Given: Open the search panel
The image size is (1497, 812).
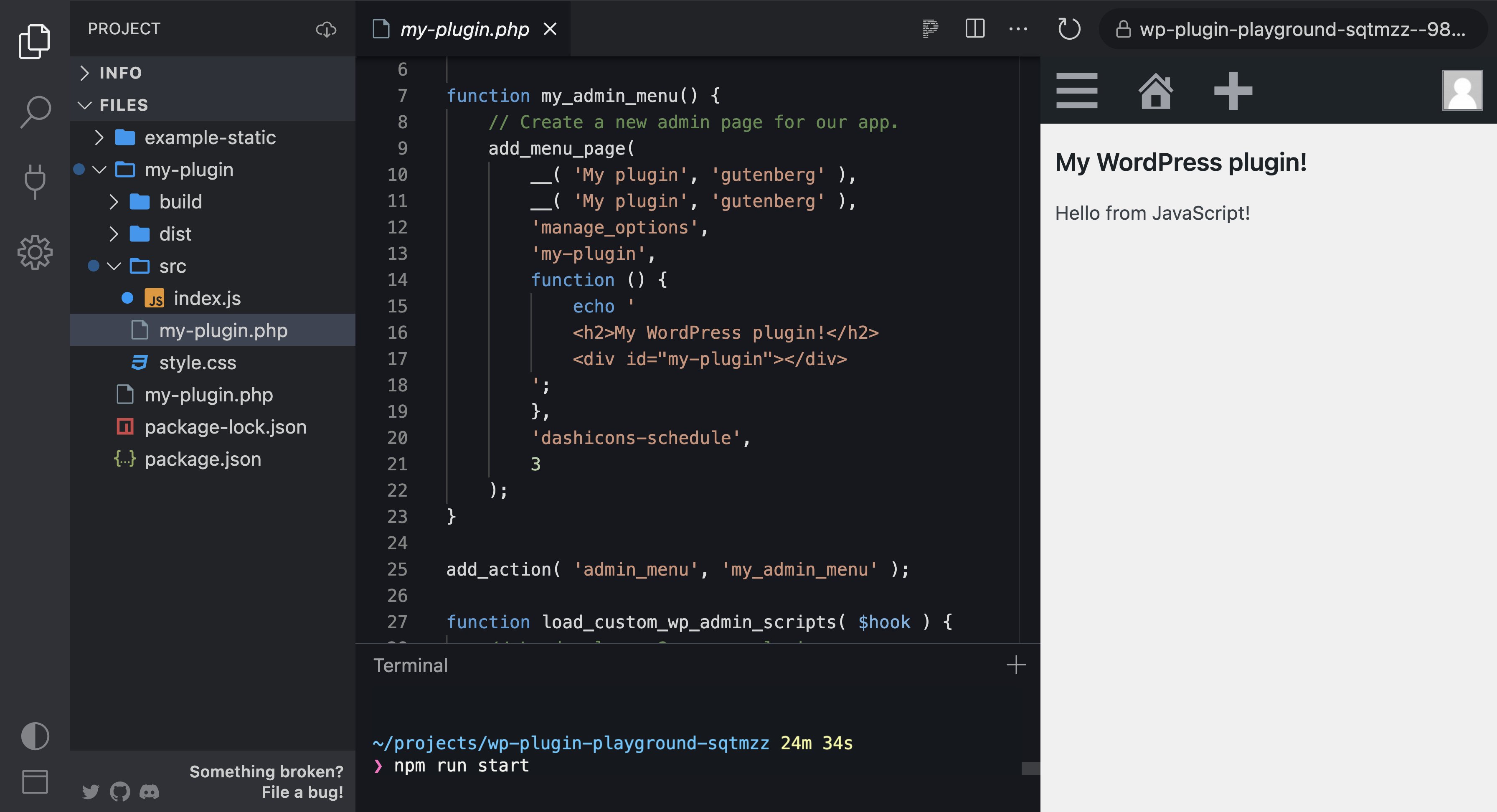Looking at the screenshot, I should (35, 109).
